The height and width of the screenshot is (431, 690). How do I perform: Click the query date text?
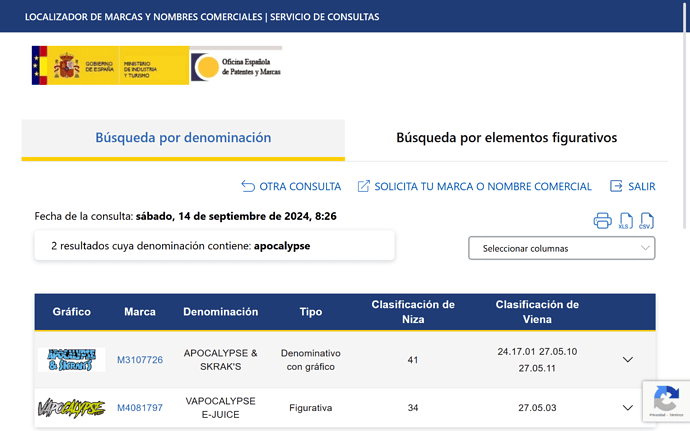[x=185, y=216]
